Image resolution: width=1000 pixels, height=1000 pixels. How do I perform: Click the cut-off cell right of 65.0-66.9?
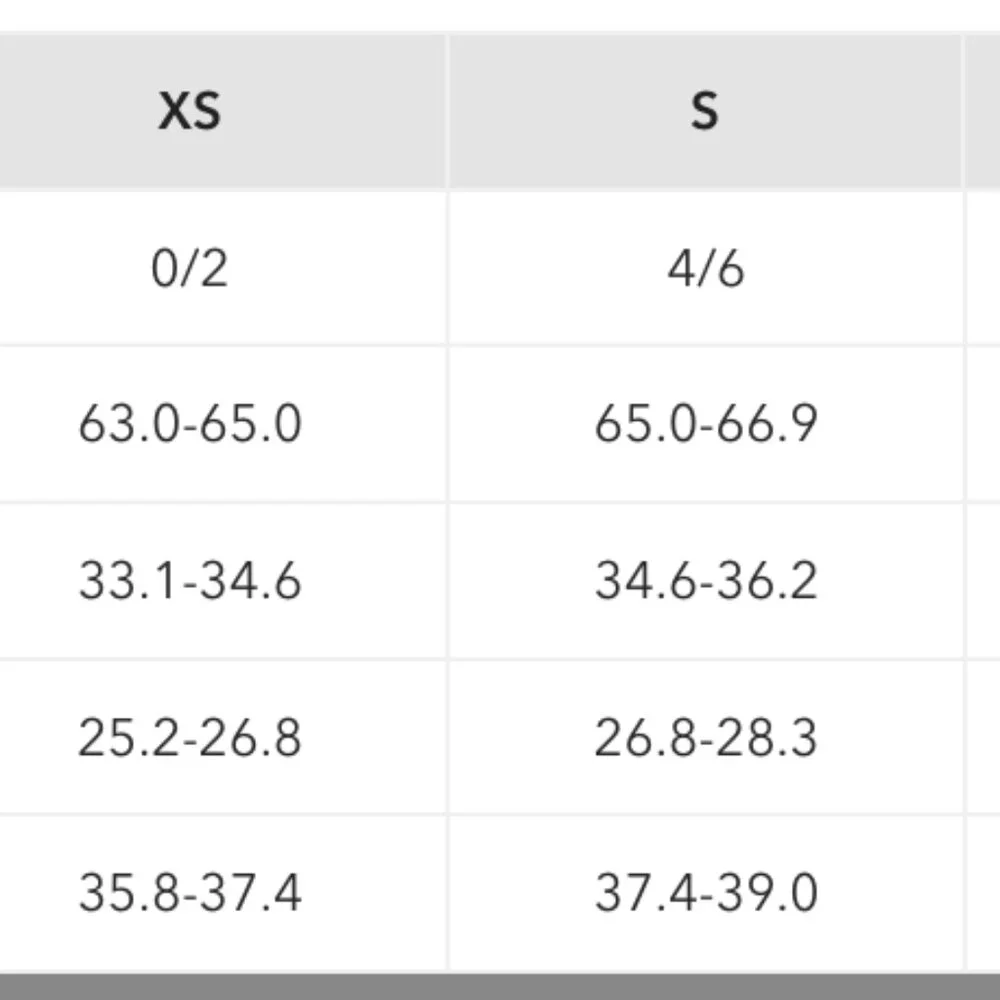pyautogui.click(x=983, y=424)
